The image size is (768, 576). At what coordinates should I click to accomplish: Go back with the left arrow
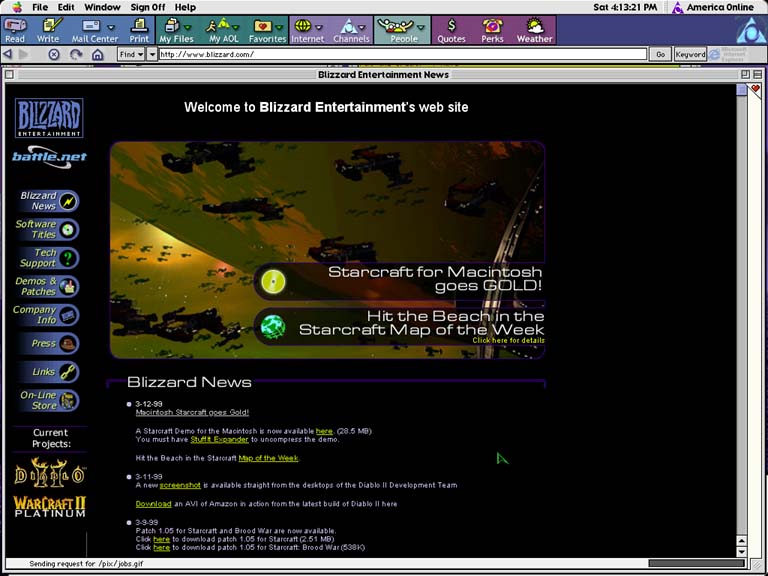(x=8, y=54)
